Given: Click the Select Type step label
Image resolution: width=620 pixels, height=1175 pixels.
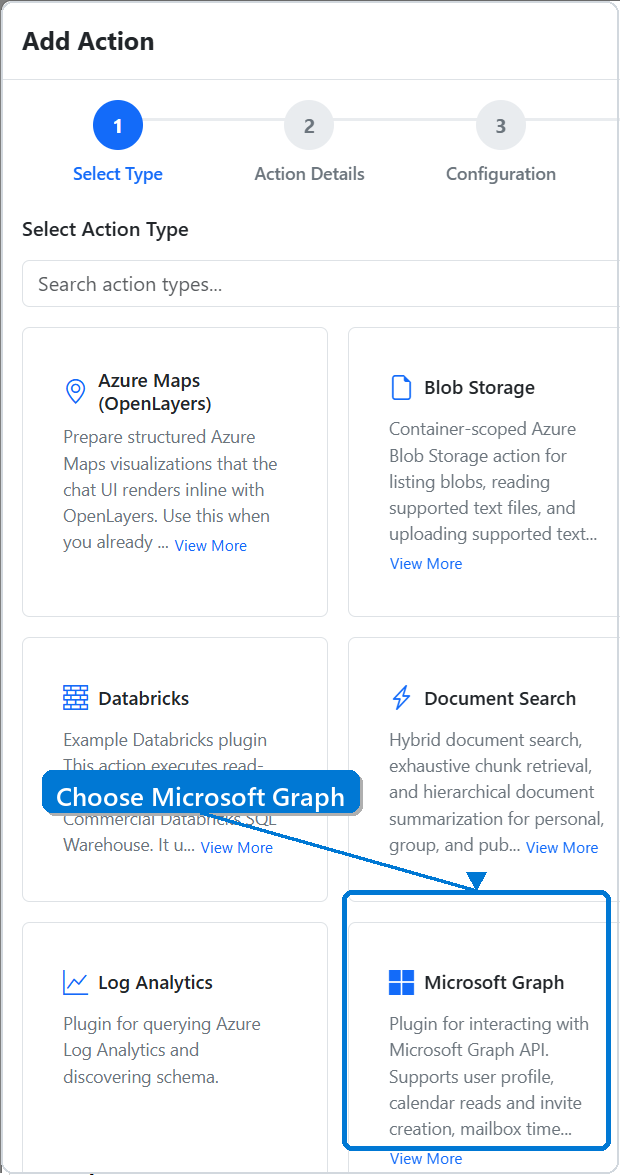Looking at the screenshot, I should pos(118,174).
